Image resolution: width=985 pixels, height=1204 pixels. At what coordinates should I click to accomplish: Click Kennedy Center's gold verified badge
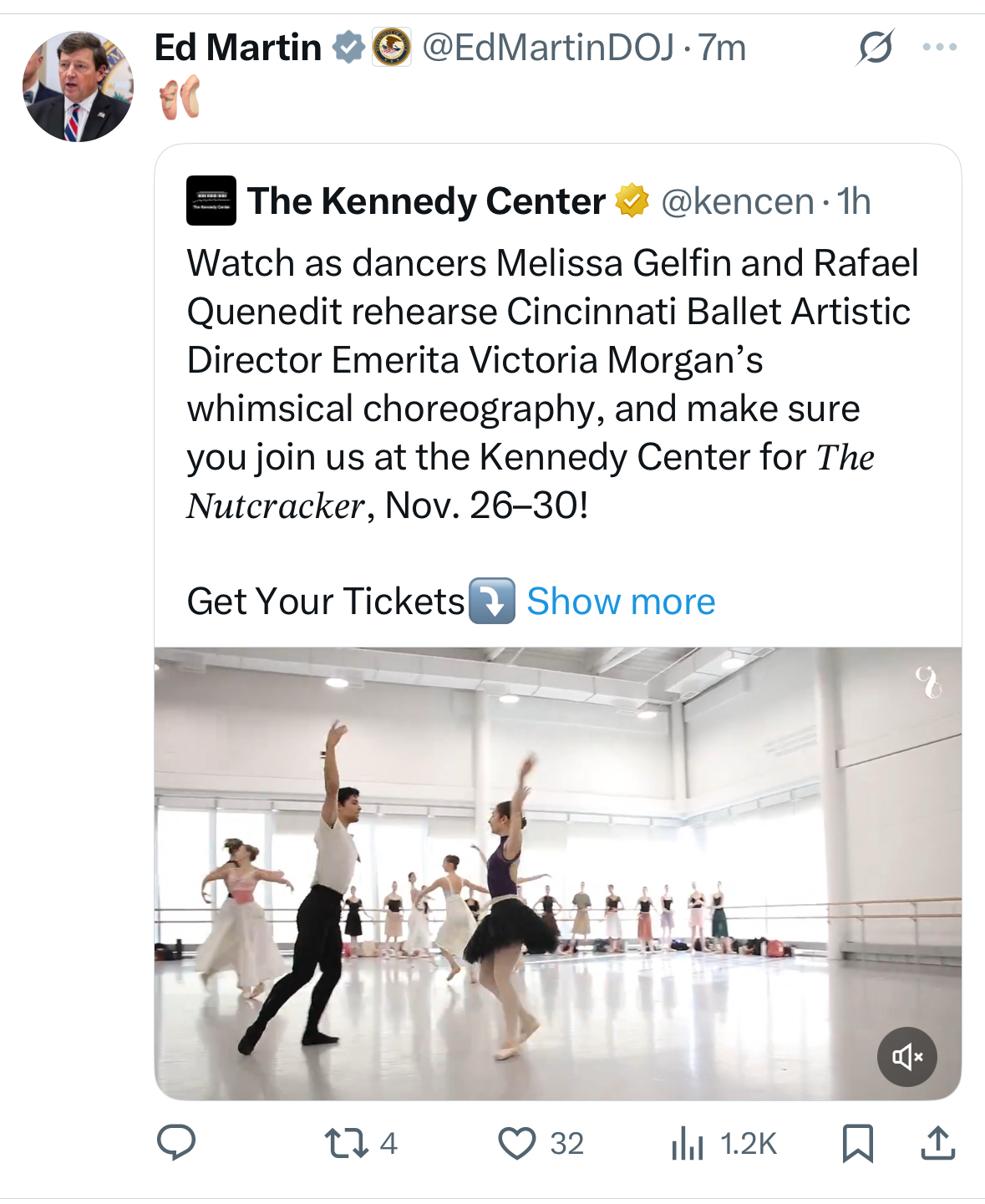pyautogui.click(x=632, y=201)
